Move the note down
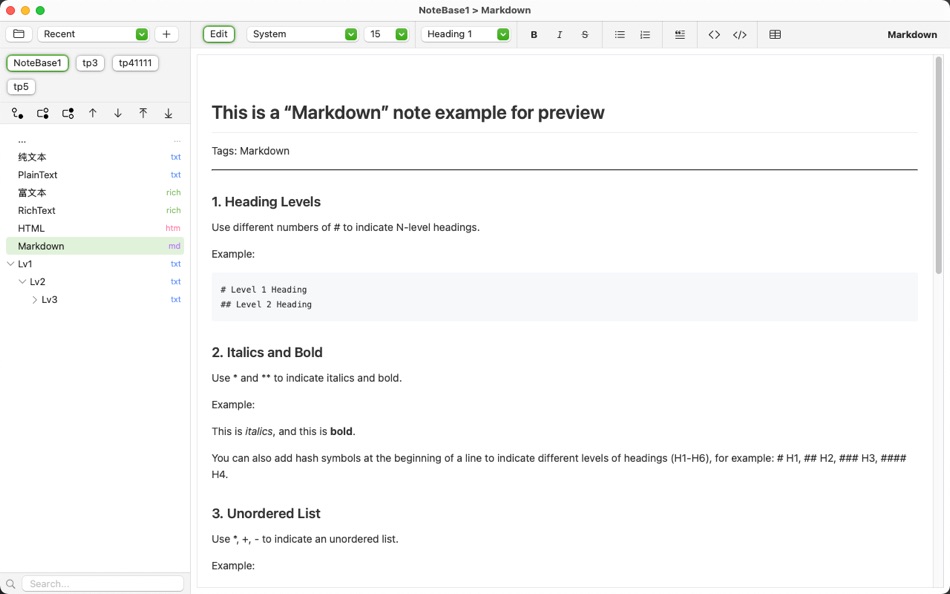The image size is (950, 594). tap(118, 113)
